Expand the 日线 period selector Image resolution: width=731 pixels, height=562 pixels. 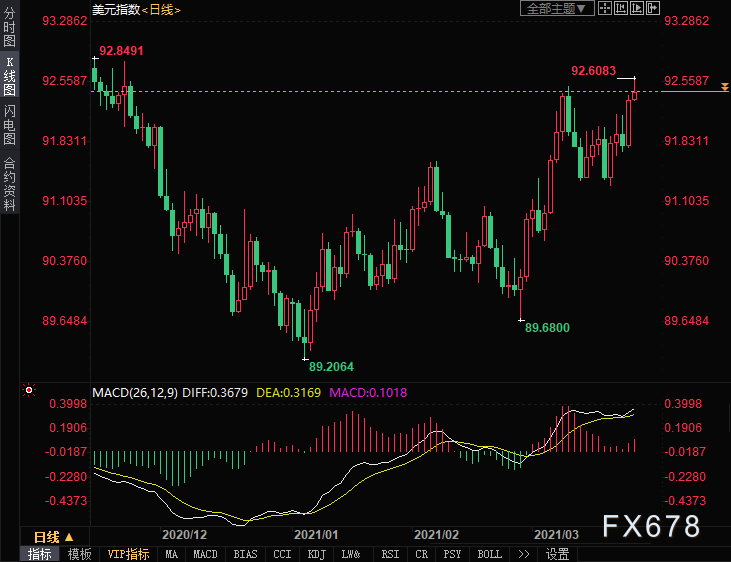coord(53,537)
